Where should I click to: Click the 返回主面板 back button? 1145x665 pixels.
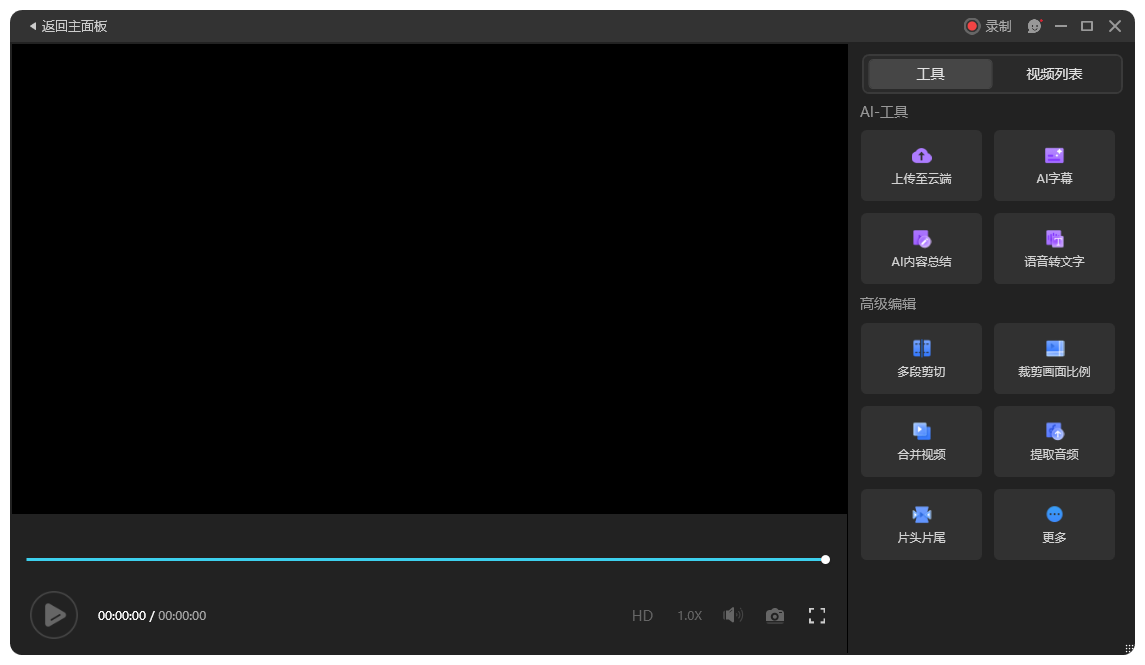pyautogui.click(x=68, y=26)
